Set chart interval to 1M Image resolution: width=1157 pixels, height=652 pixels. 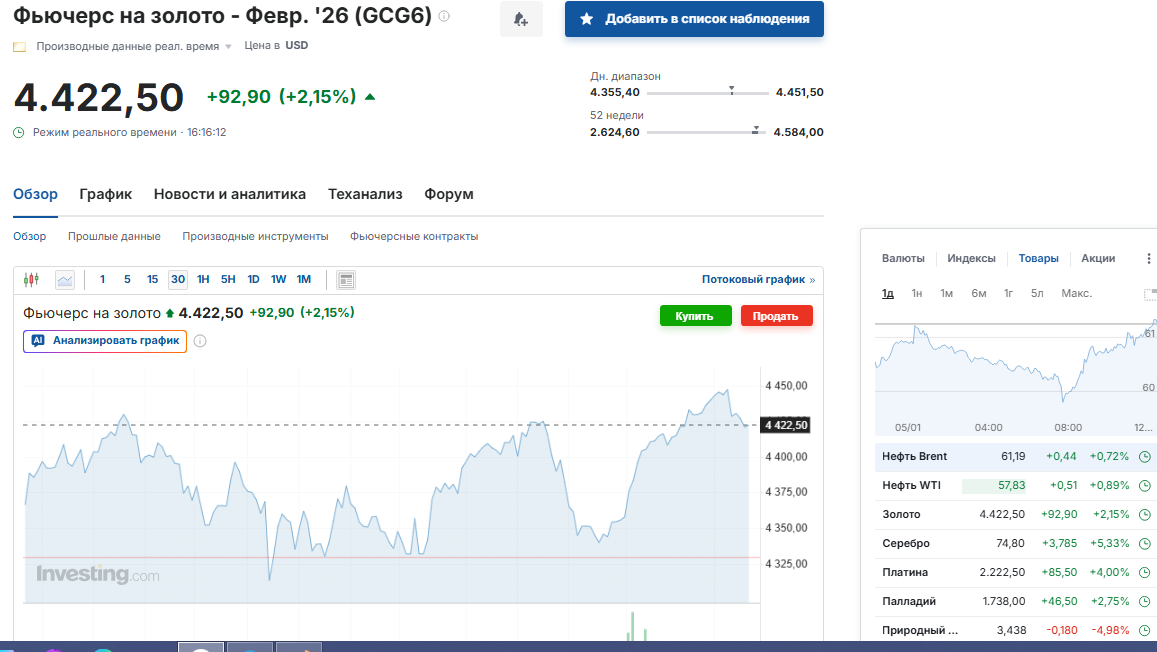(x=304, y=280)
